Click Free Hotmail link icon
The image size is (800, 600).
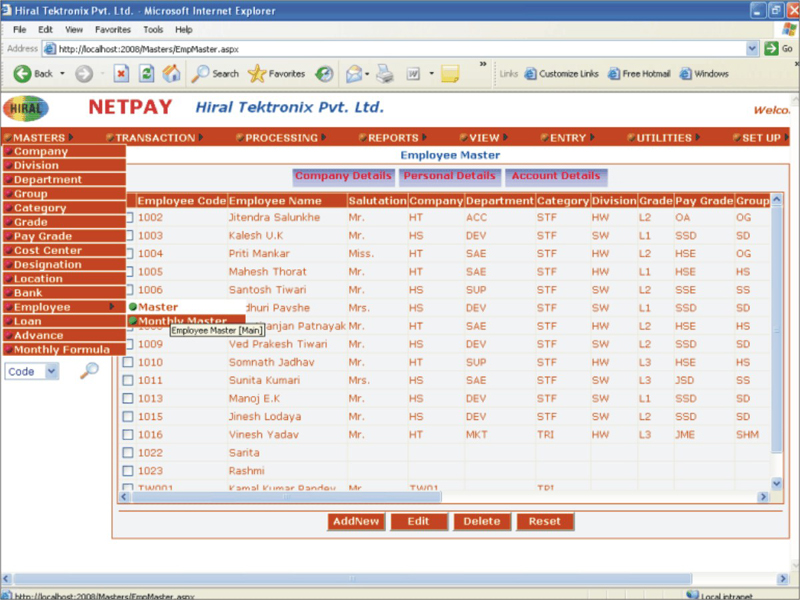pos(614,74)
